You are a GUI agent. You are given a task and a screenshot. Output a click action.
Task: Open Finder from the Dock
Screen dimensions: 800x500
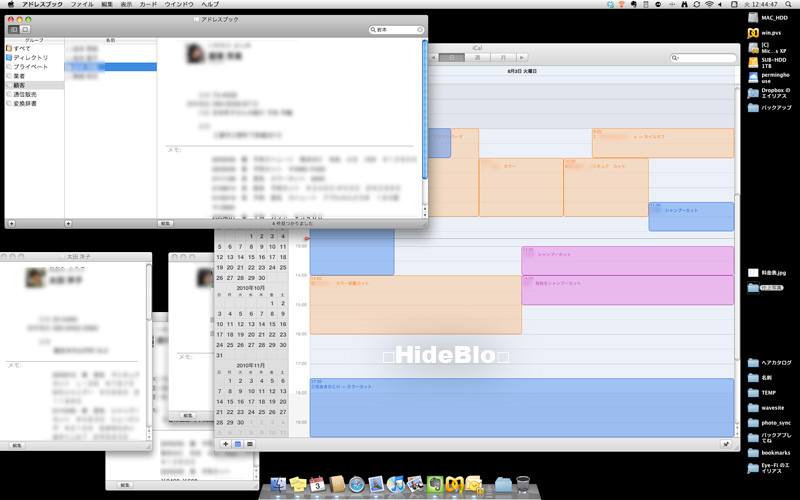(278, 483)
